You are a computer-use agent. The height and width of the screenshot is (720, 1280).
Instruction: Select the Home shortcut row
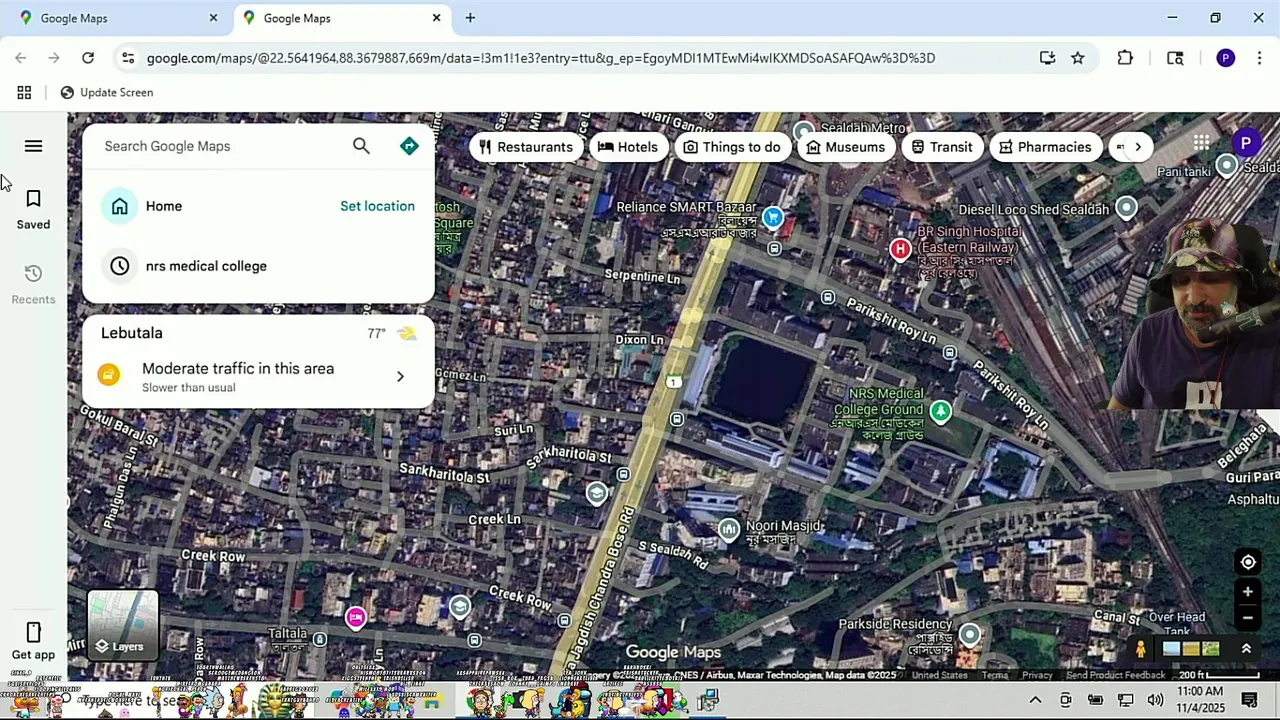[x=258, y=206]
